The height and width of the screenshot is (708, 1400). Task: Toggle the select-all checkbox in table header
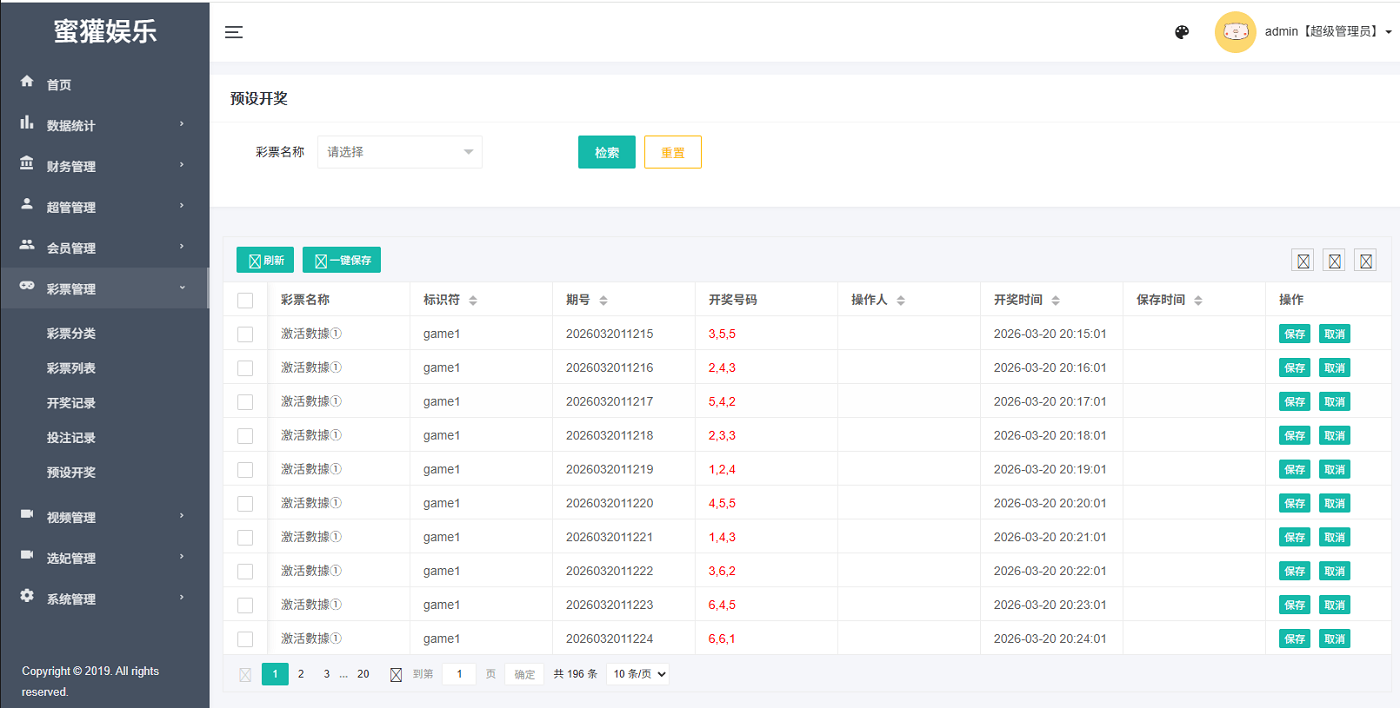tap(245, 300)
